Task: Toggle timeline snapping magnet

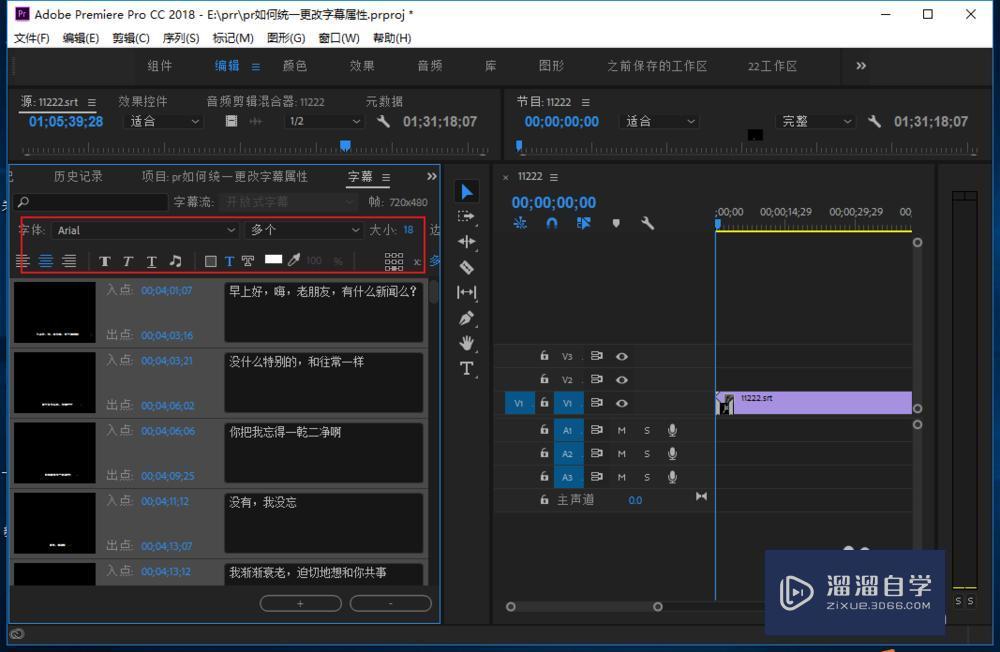Action: (552, 223)
